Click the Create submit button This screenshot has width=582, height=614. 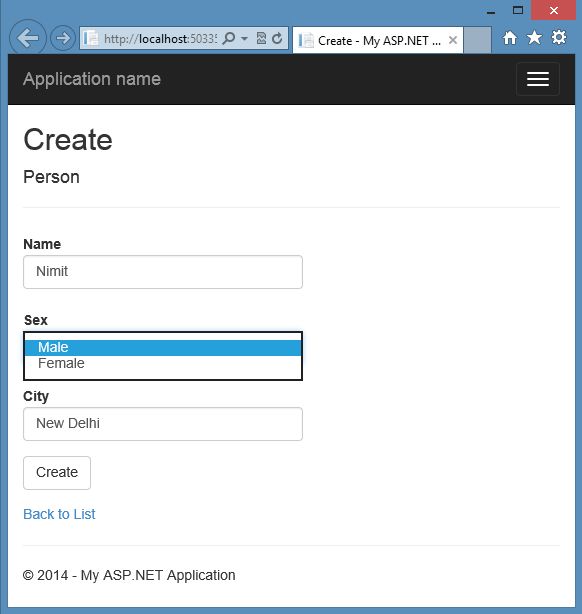(57, 473)
